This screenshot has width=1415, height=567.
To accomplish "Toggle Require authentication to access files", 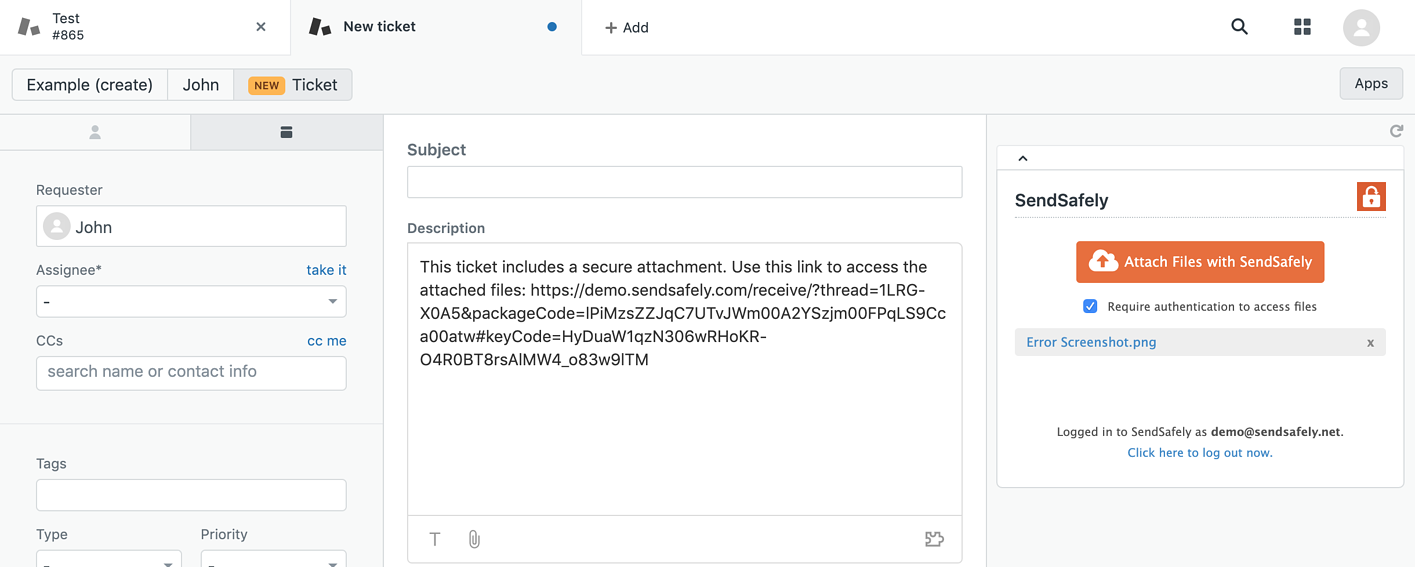I will (x=1090, y=306).
